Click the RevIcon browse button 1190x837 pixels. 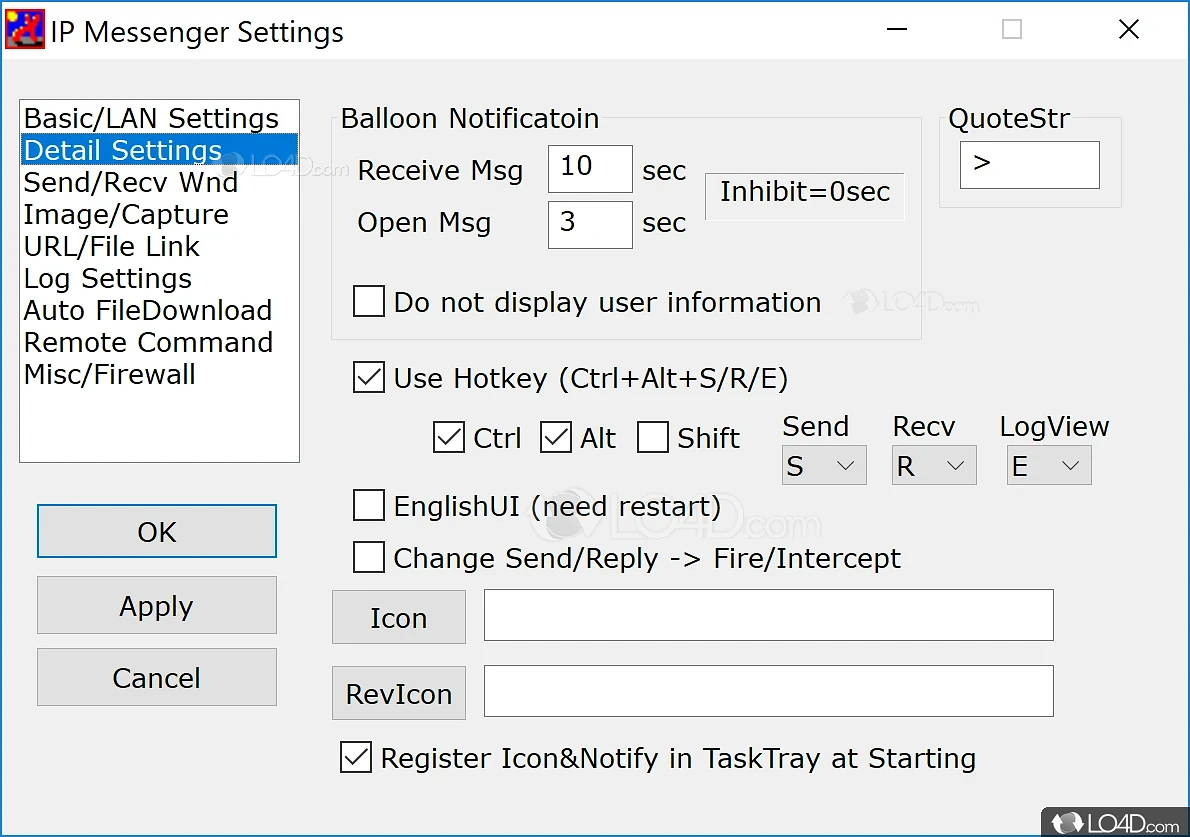point(398,694)
